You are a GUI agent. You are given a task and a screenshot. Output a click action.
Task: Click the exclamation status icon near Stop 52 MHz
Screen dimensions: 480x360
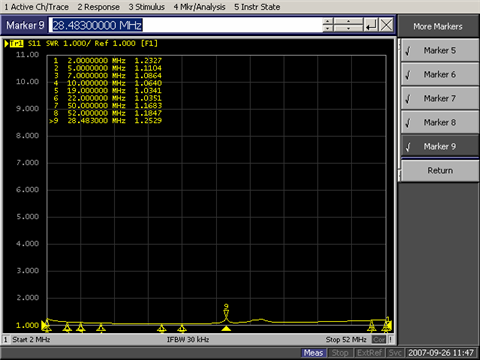(390, 340)
